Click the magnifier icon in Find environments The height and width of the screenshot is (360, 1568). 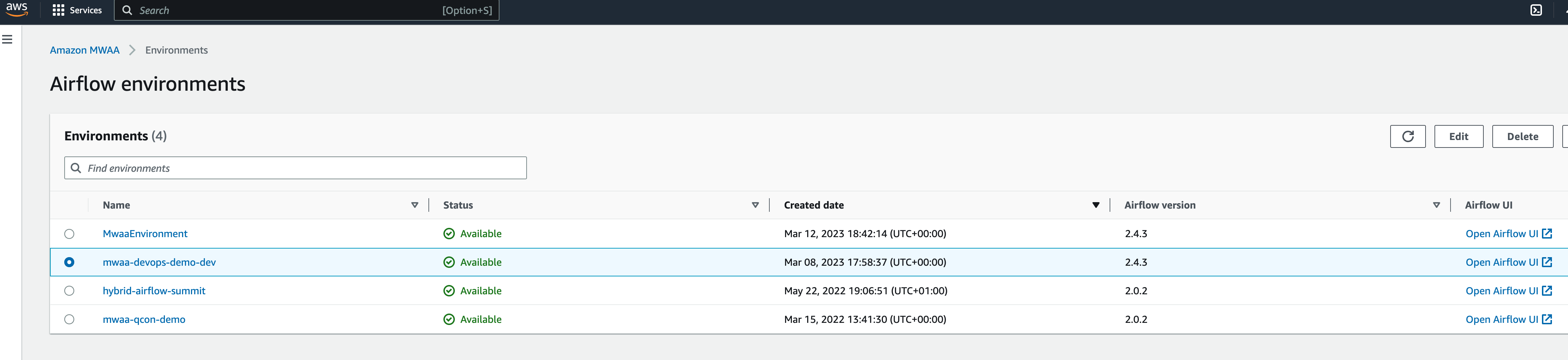tap(76, 168)
